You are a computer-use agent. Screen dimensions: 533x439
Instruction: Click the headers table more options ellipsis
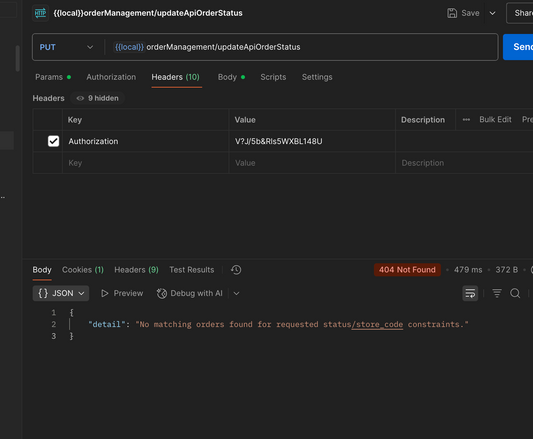click(466, 120)
